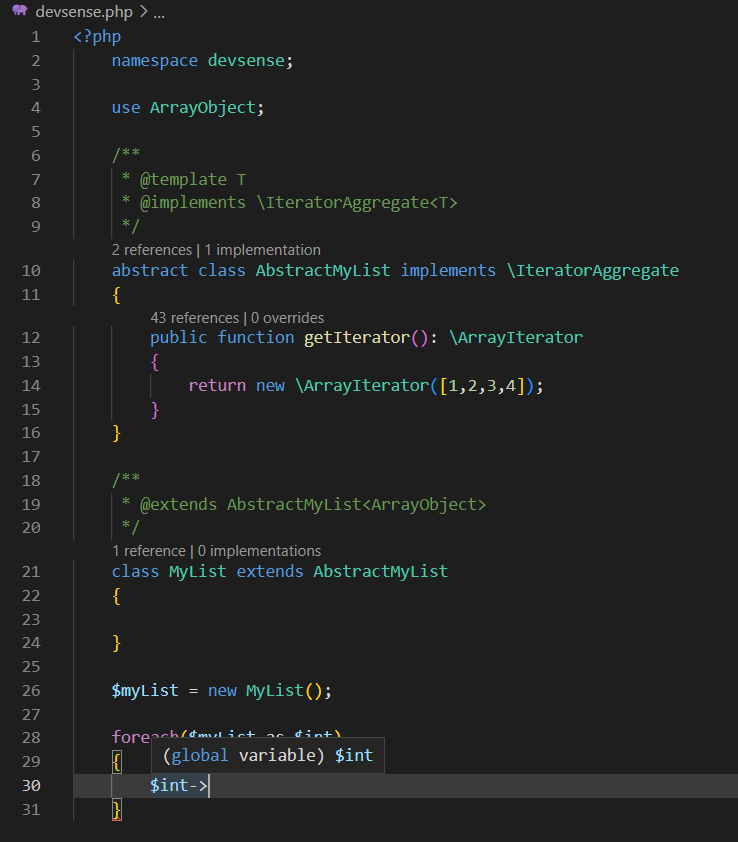Image resolution: width=738 pixels, height=842 pixels.
Task: Show "43 references" for getIterator
Action: pyautogui.click(x=194, y=318)
